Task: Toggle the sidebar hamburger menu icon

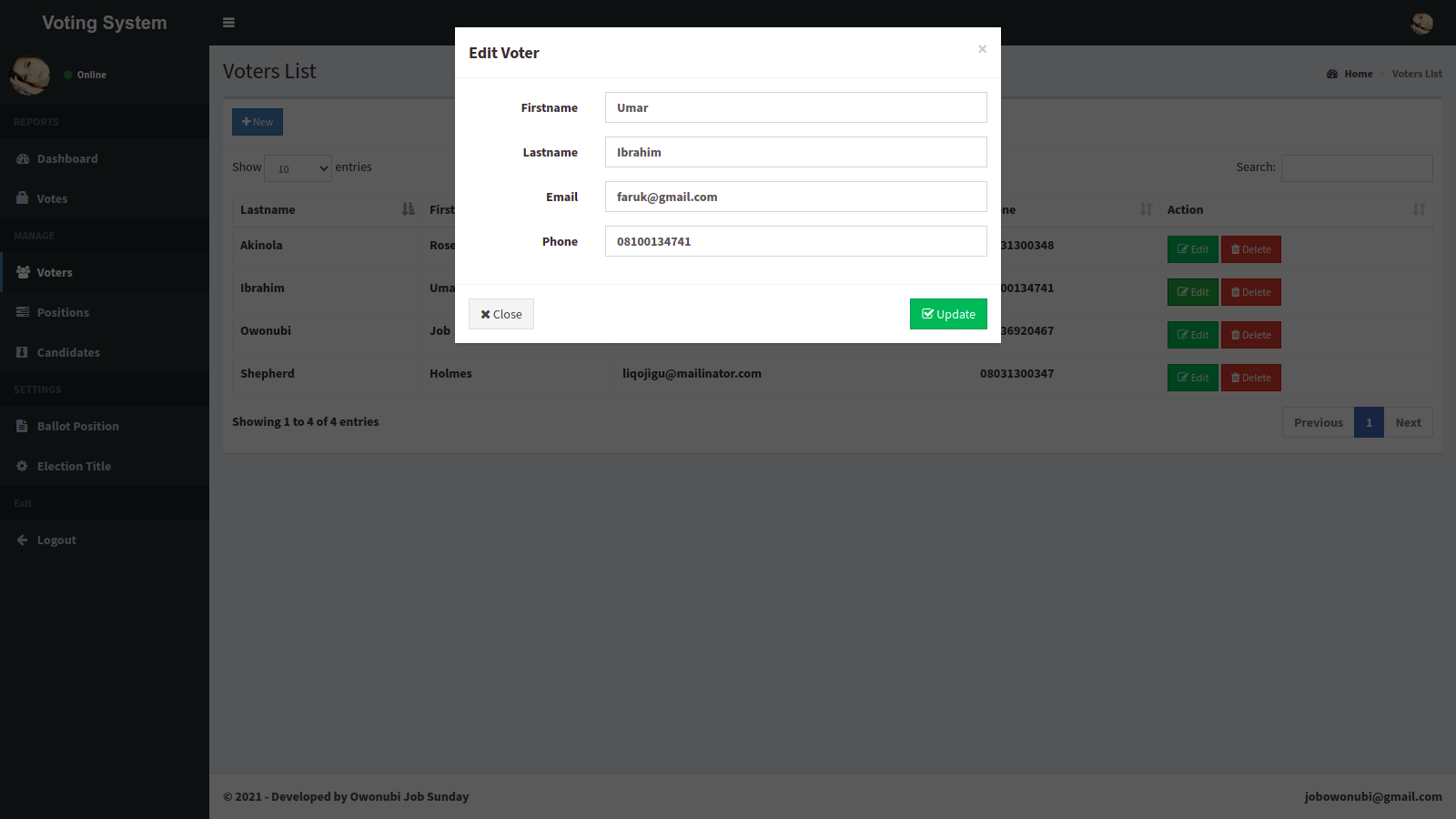Action: 228,23
